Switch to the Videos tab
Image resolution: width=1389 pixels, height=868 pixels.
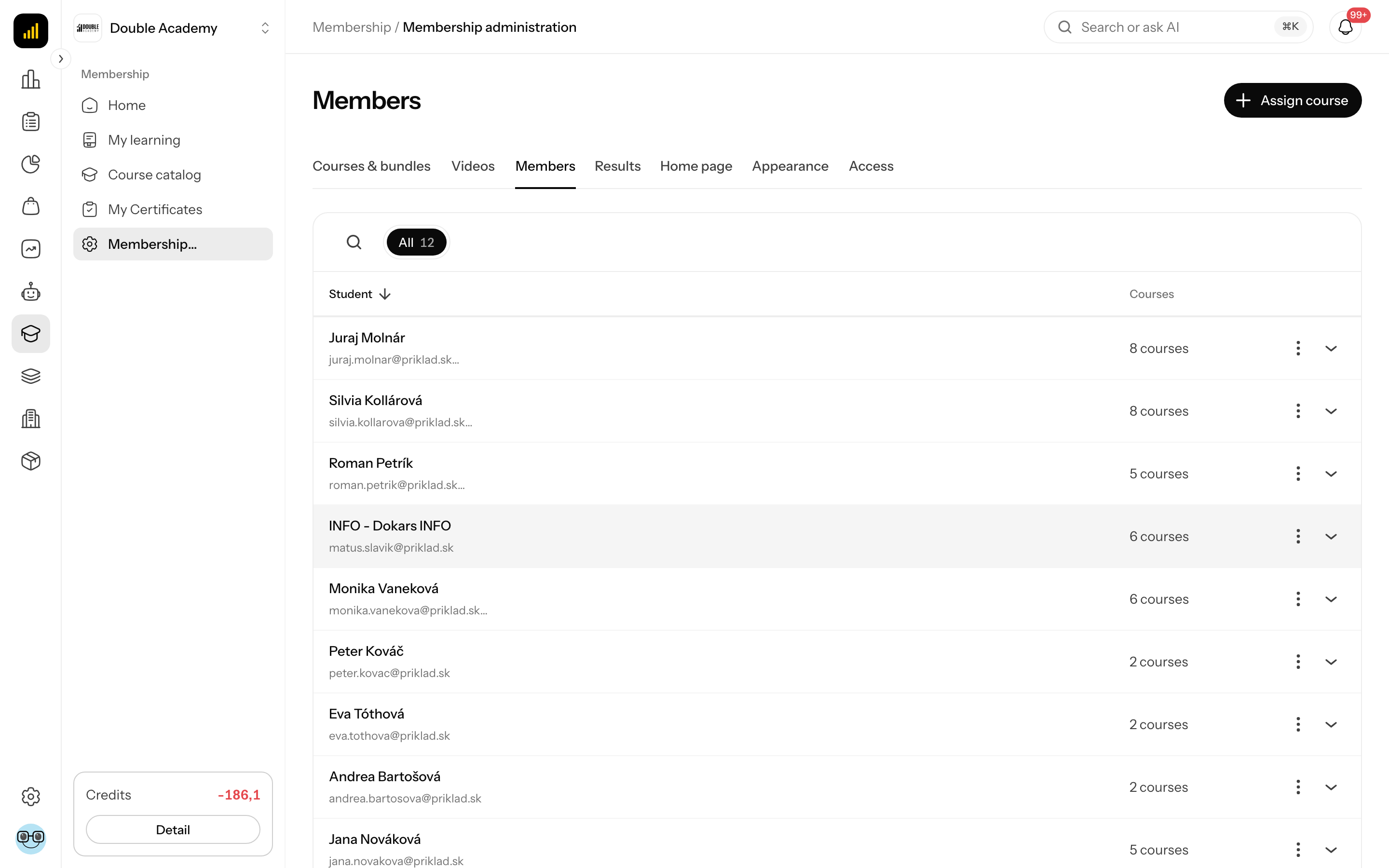point(472,166)
